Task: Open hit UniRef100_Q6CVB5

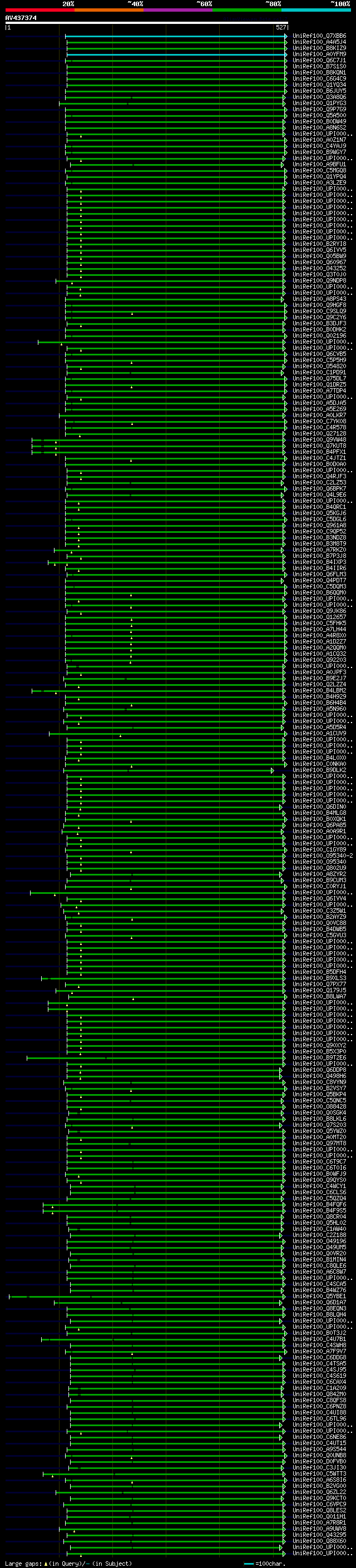Action: [x=319, y=354]
